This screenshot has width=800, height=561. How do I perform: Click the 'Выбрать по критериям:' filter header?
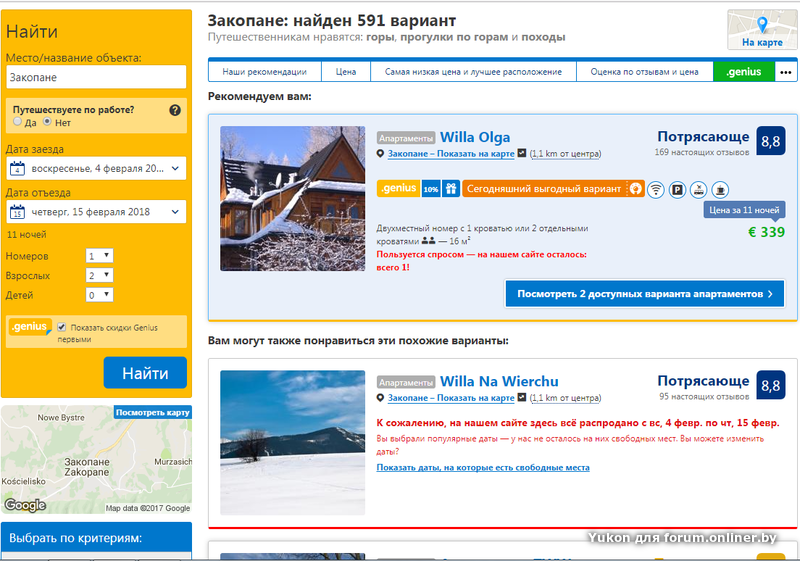click(96, 538)
